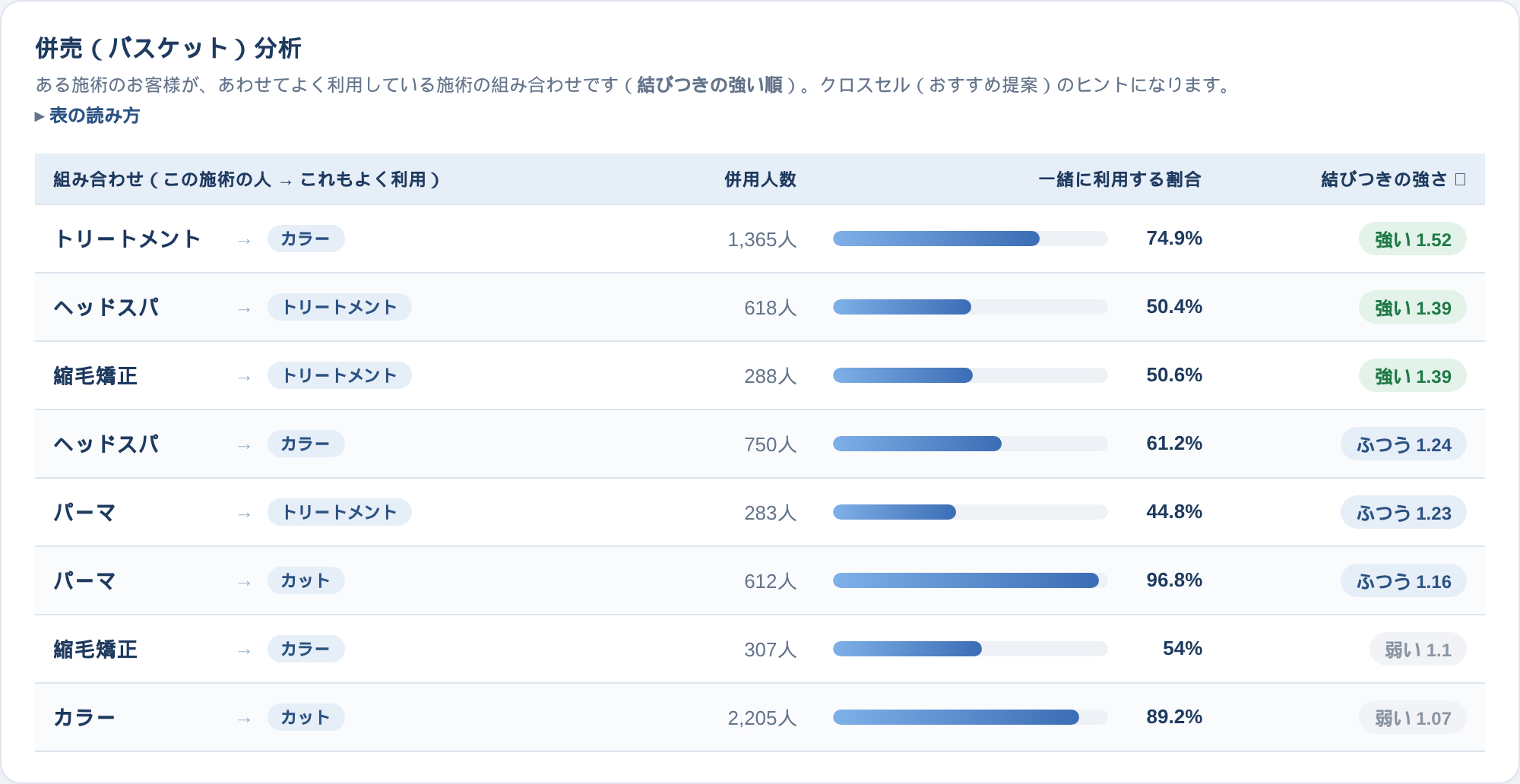The height and width of the screenshot is (784, 1520).
Task: Click the 併売（バスケット）分析 heading
Action: 169,48
